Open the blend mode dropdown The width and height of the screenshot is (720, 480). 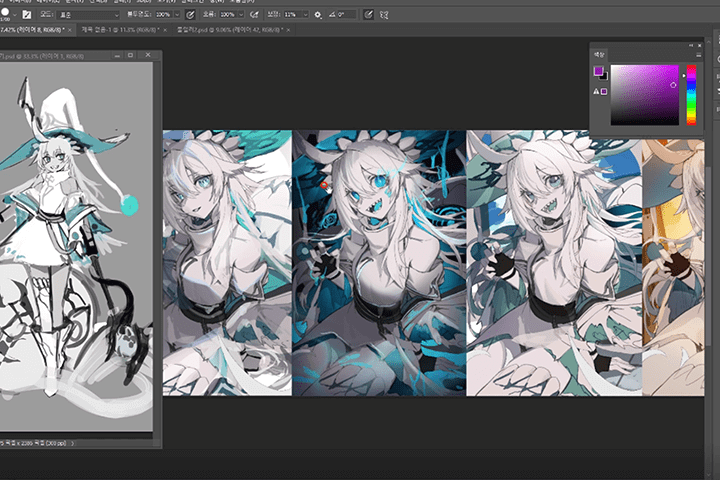89,15
